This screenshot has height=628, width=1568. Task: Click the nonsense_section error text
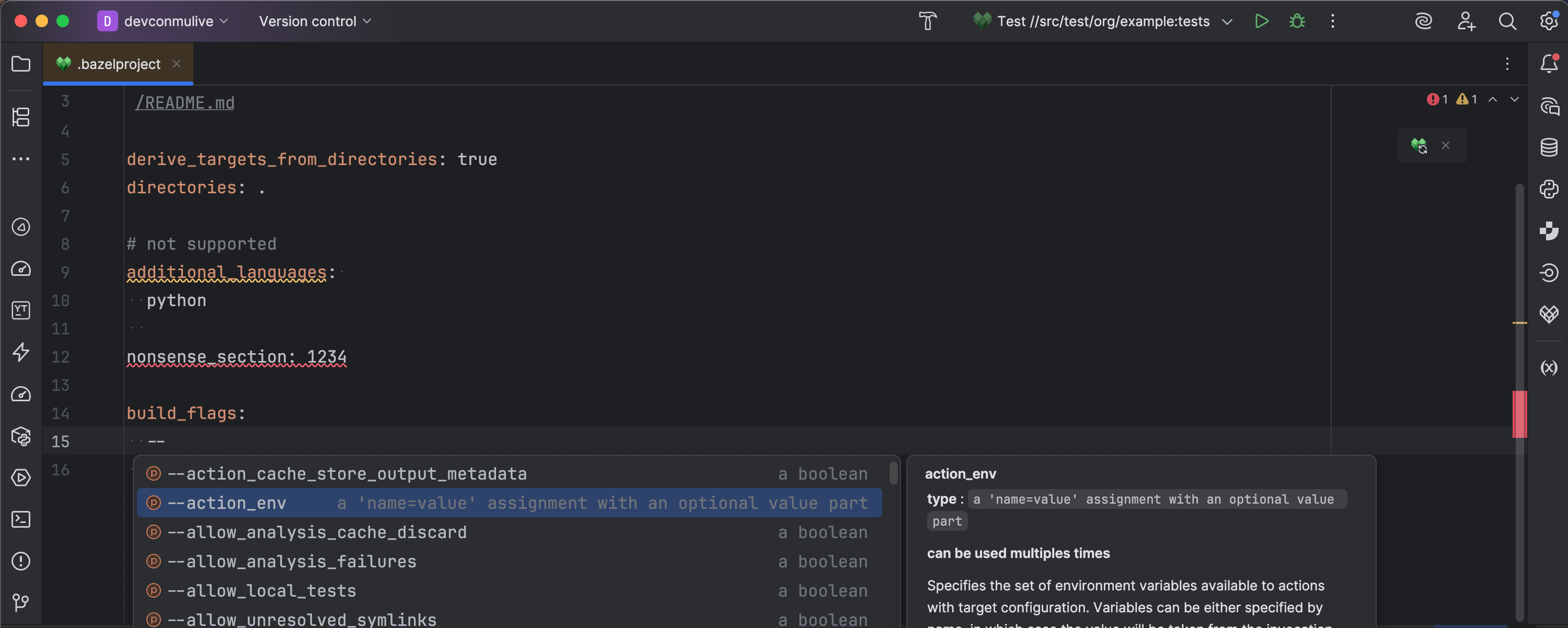coord(237,357)
